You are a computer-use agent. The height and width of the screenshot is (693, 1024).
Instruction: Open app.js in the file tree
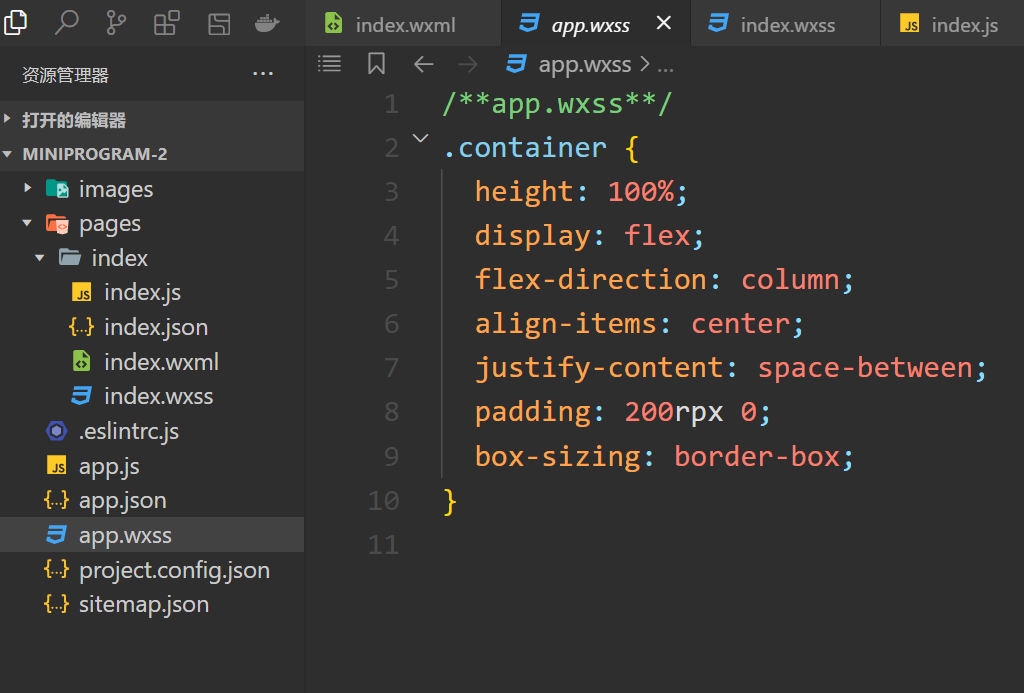click(152, 466)
